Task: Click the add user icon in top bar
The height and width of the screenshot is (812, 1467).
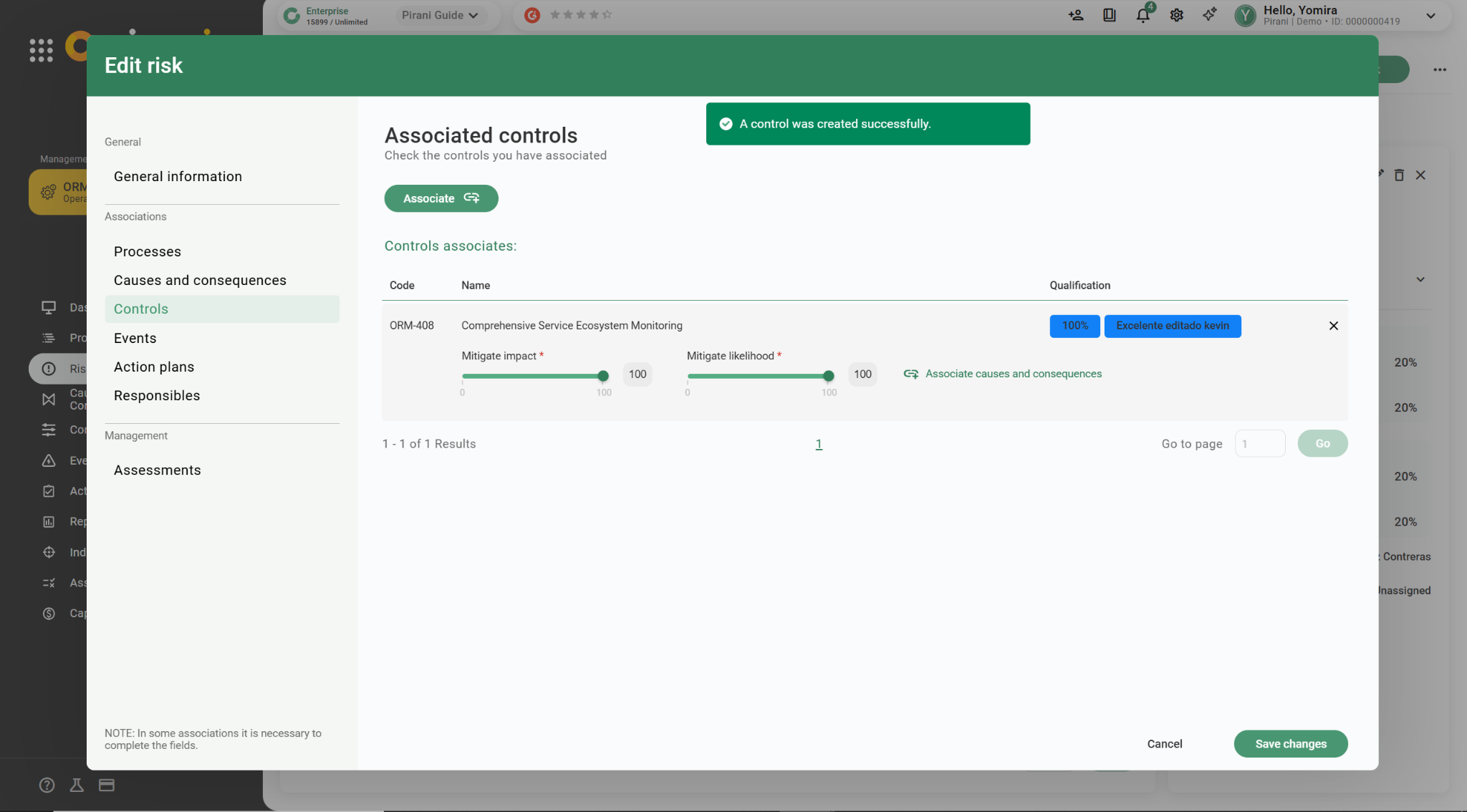Action: point(1076,15)
